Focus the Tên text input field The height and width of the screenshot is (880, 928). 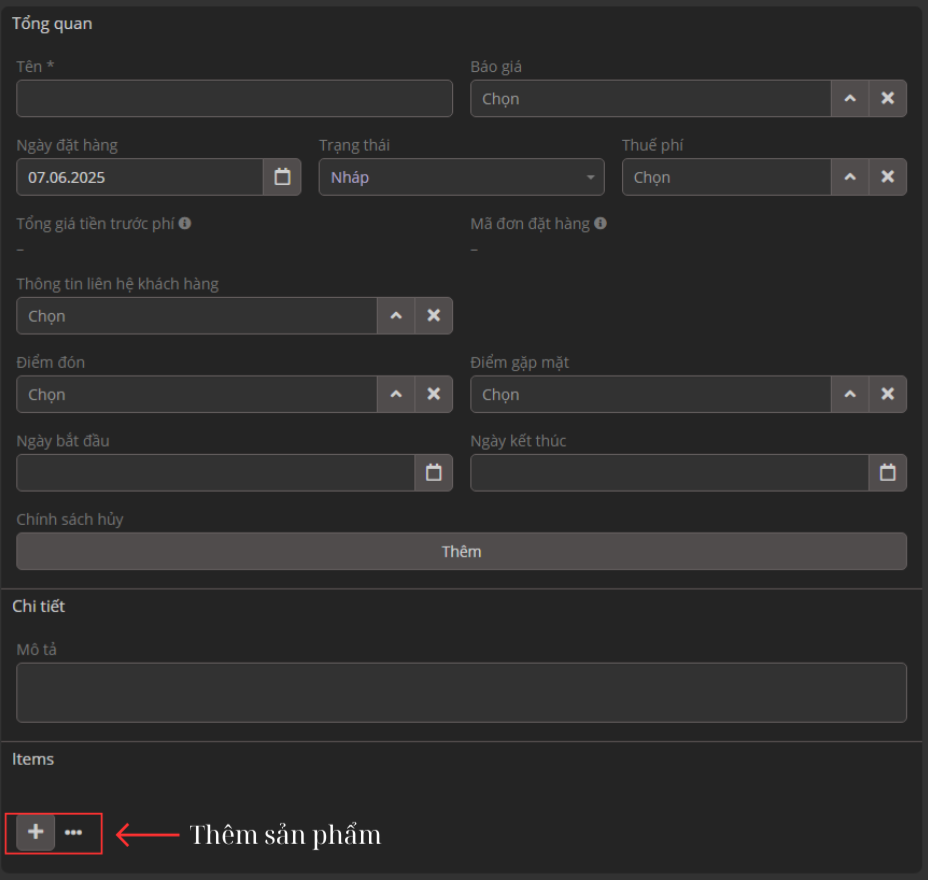(x=234, y=99)
